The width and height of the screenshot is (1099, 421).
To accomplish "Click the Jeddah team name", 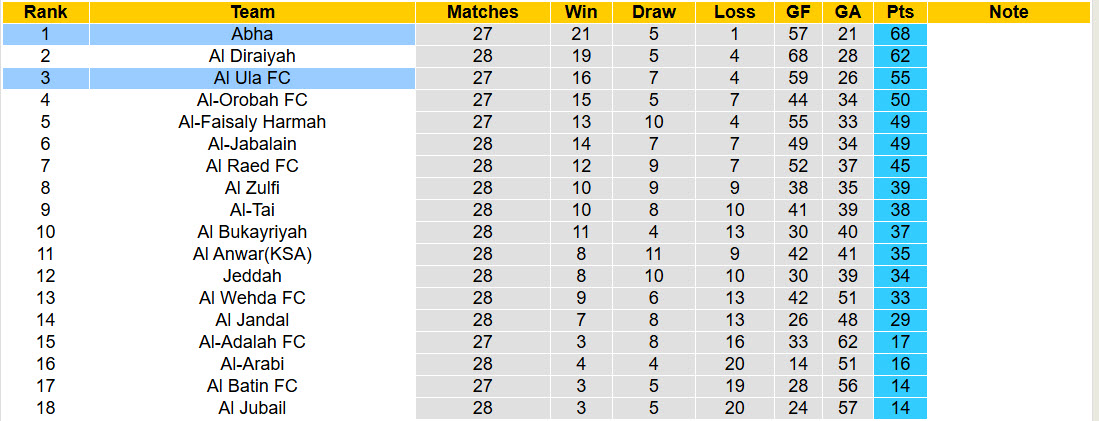I will click(252, 276).
